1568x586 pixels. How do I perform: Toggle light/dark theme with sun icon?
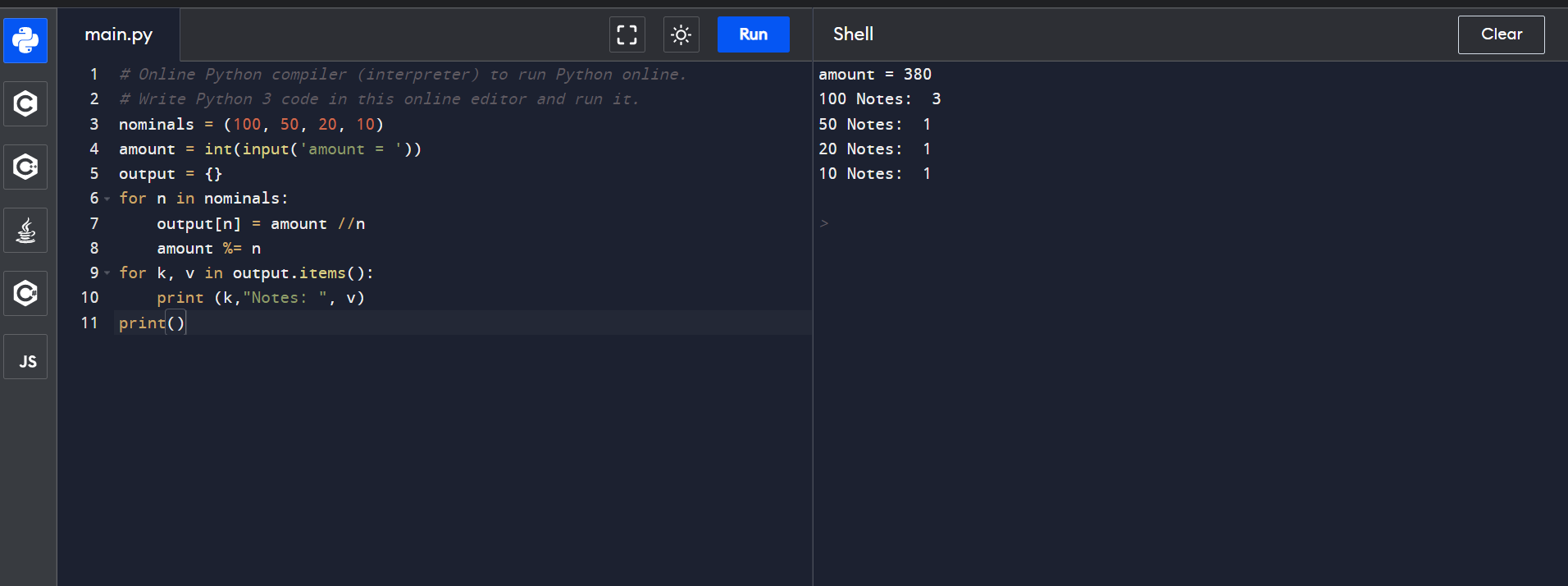tap(681, 34)
